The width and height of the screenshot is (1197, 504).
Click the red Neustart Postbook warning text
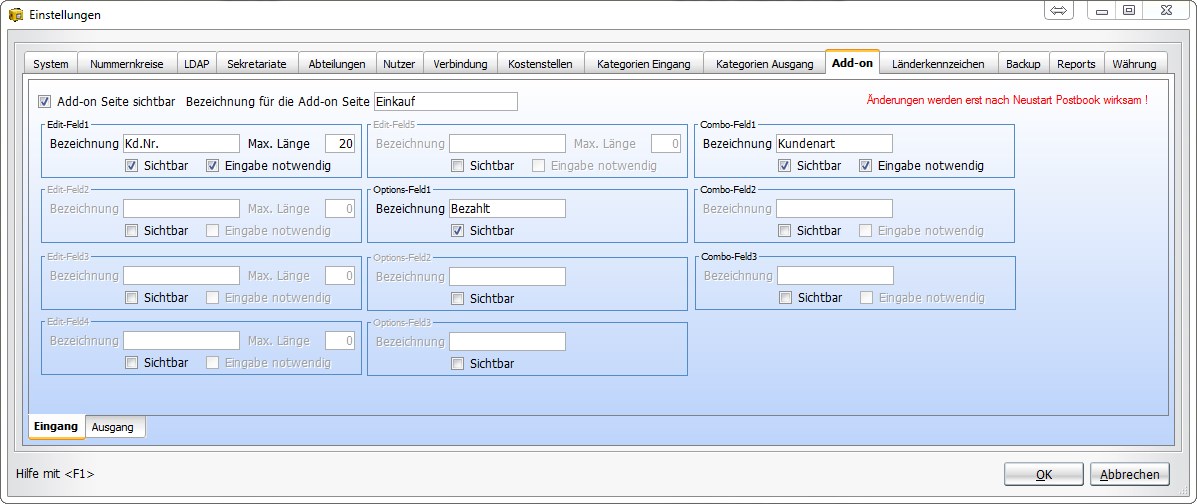tap(1008, 100)
